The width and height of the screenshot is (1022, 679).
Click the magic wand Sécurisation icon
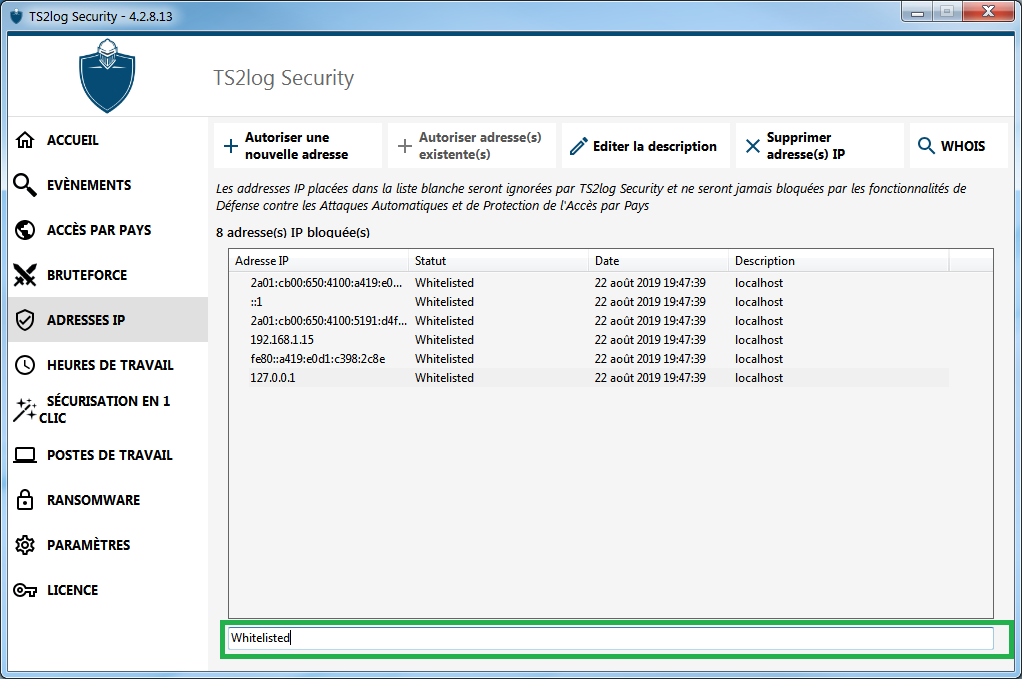25,409
